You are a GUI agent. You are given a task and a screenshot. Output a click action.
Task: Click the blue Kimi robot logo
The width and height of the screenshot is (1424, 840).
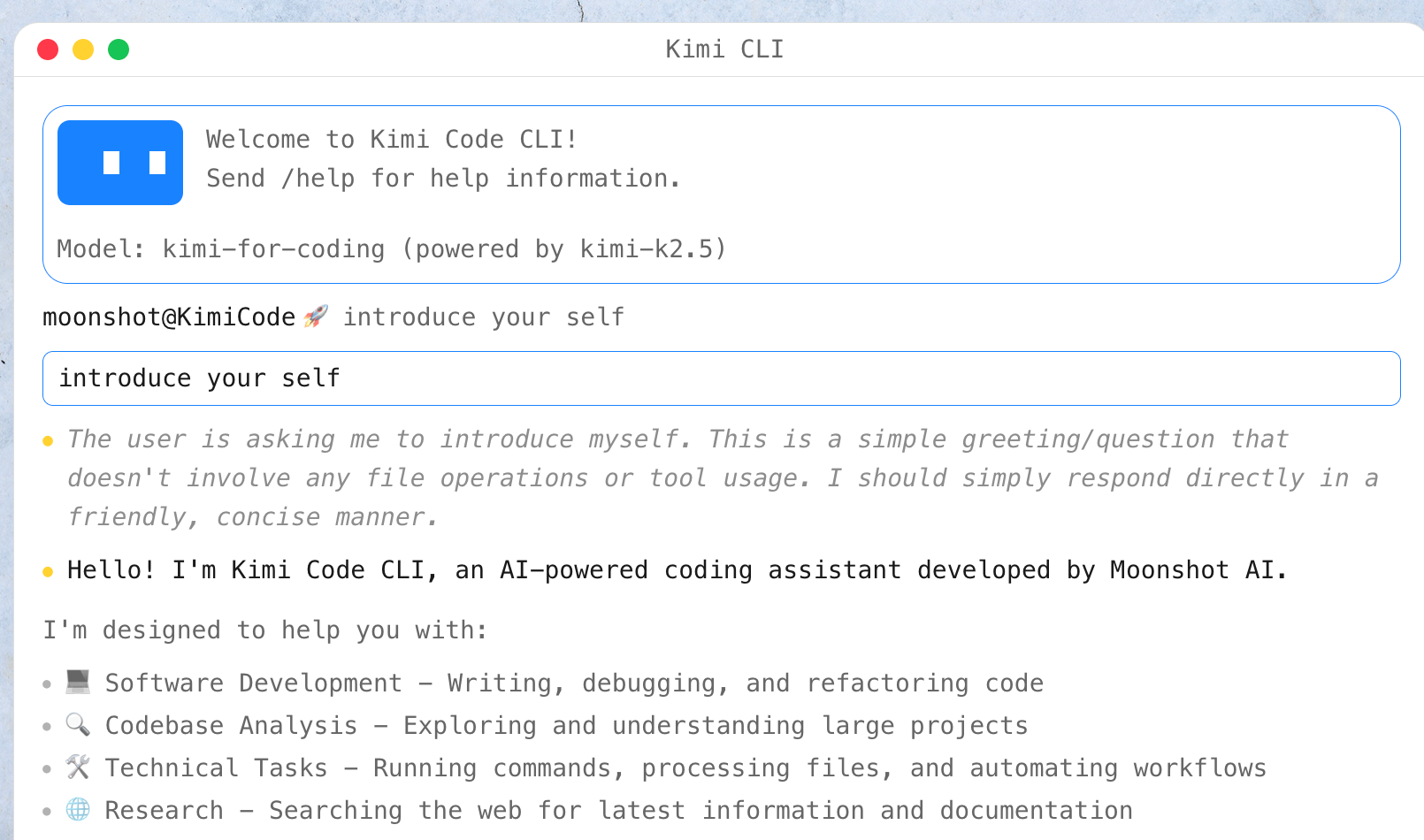pyautogui.click(x=120, y=163)
